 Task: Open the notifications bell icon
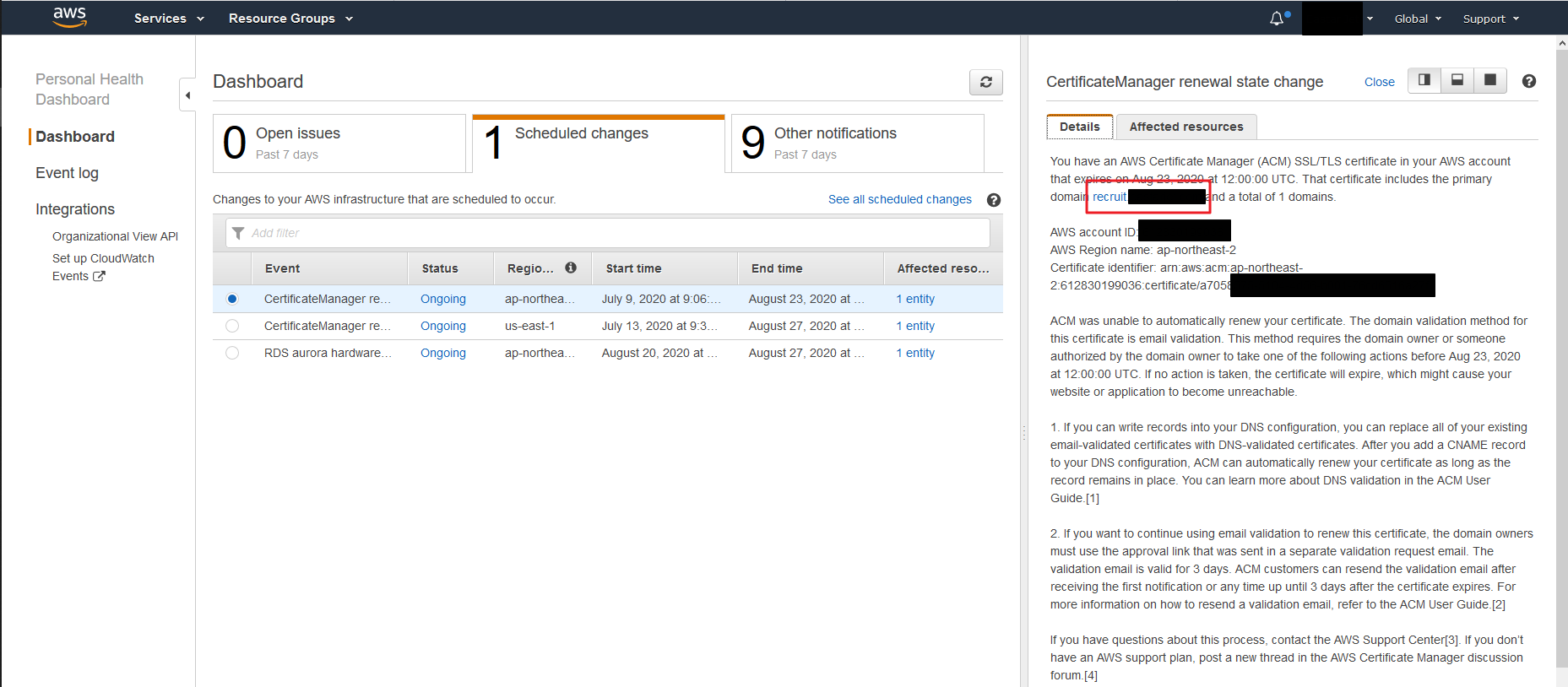tap(1277, 19)
